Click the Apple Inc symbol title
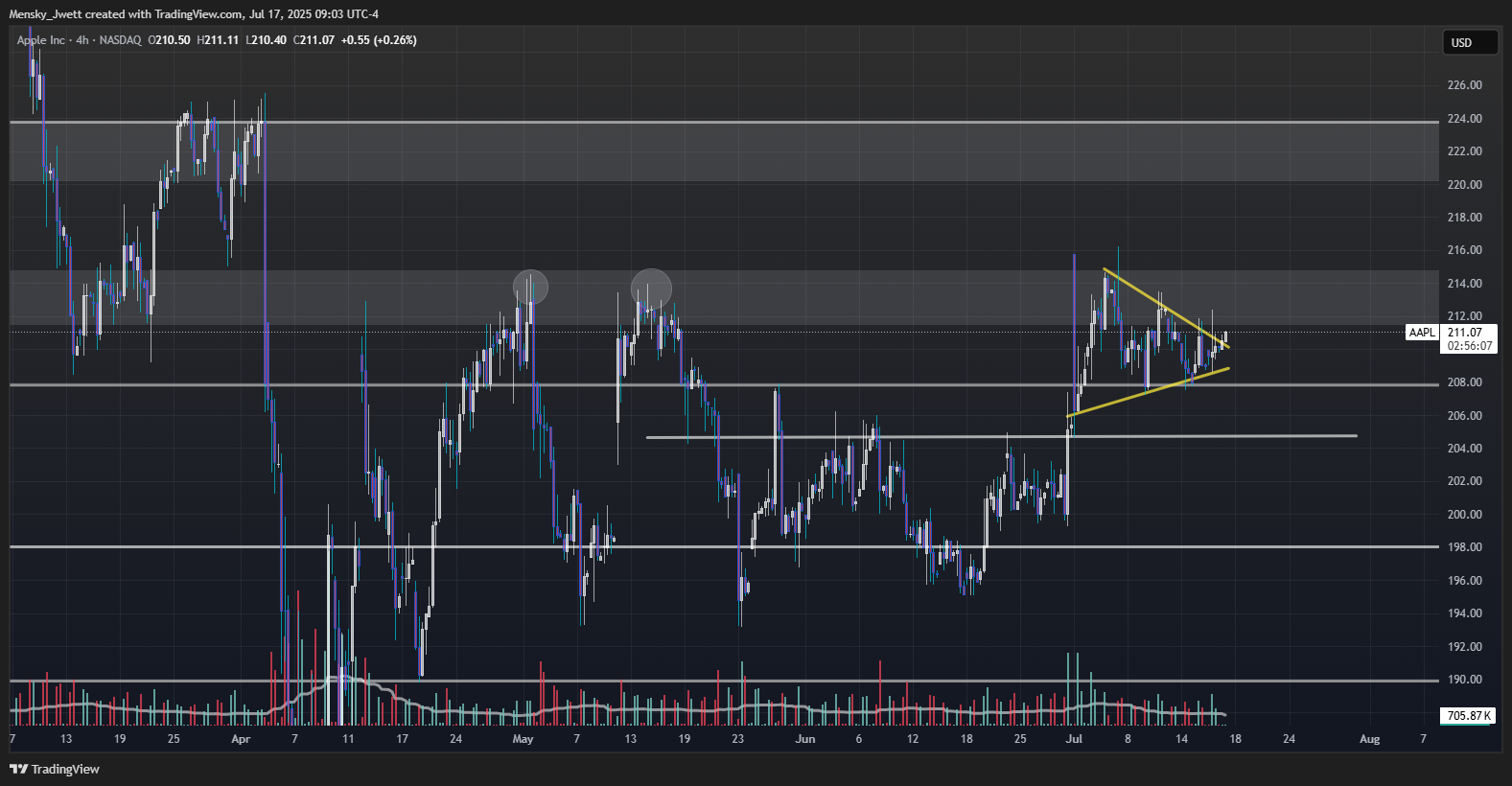The width and height of the screenshot is (1512, 786). 41,40
